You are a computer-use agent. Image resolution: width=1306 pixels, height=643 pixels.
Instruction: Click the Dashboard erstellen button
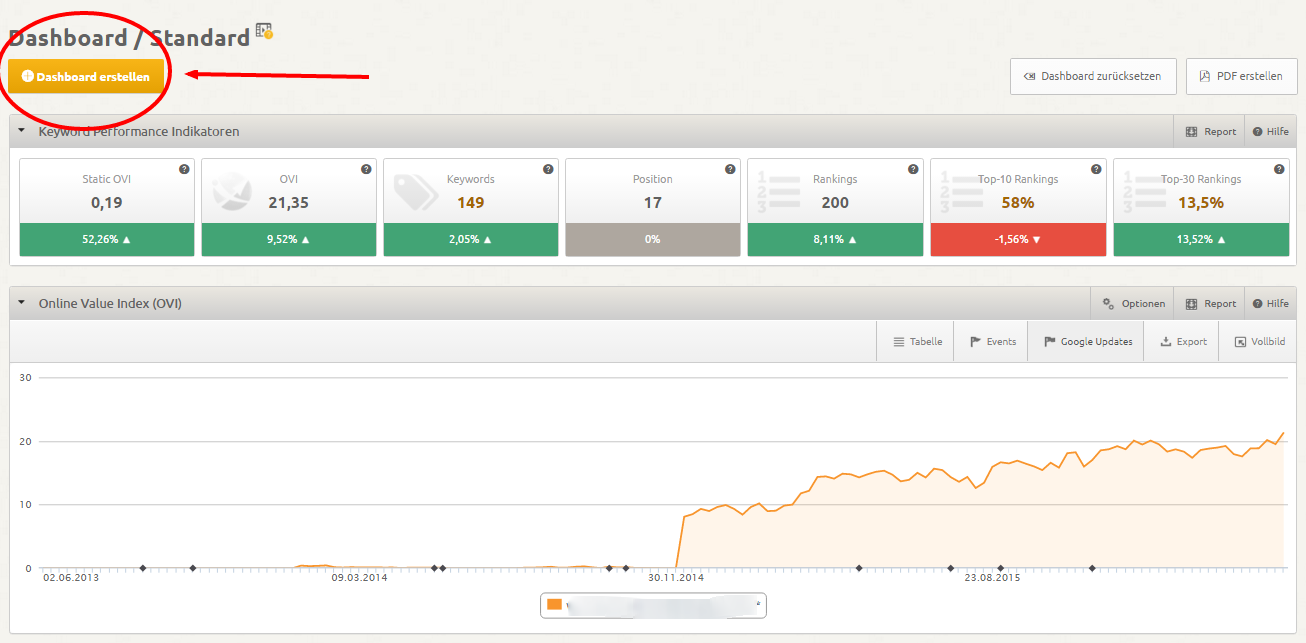[85, 75]
